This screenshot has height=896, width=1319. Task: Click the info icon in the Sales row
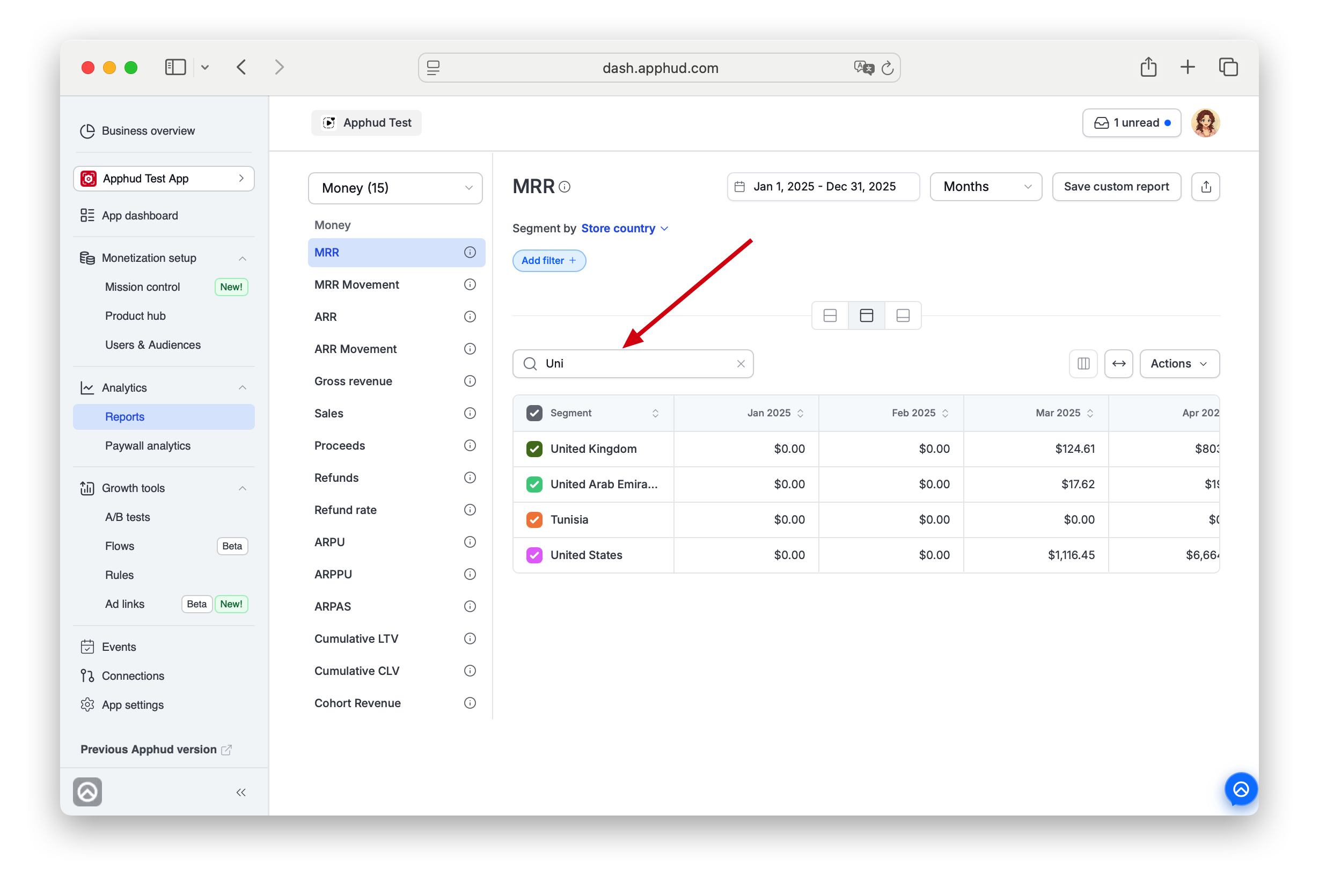(470, 413)
